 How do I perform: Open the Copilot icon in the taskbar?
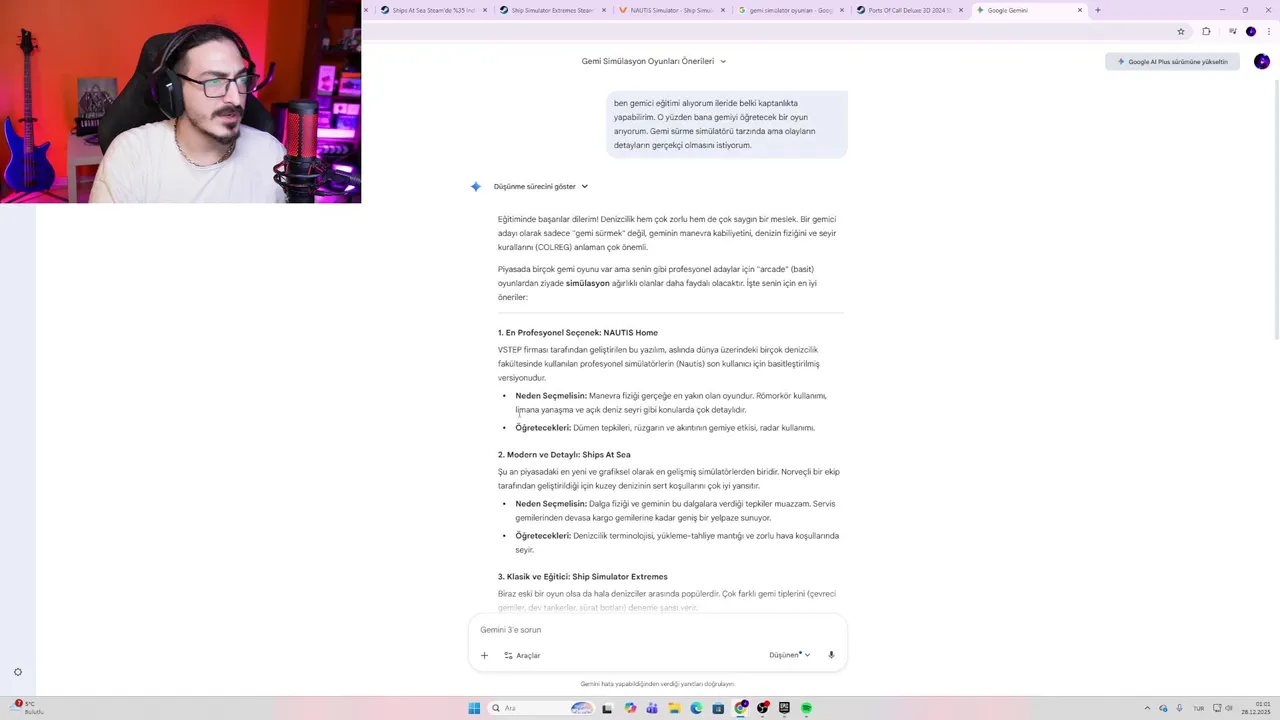point(630,708)
